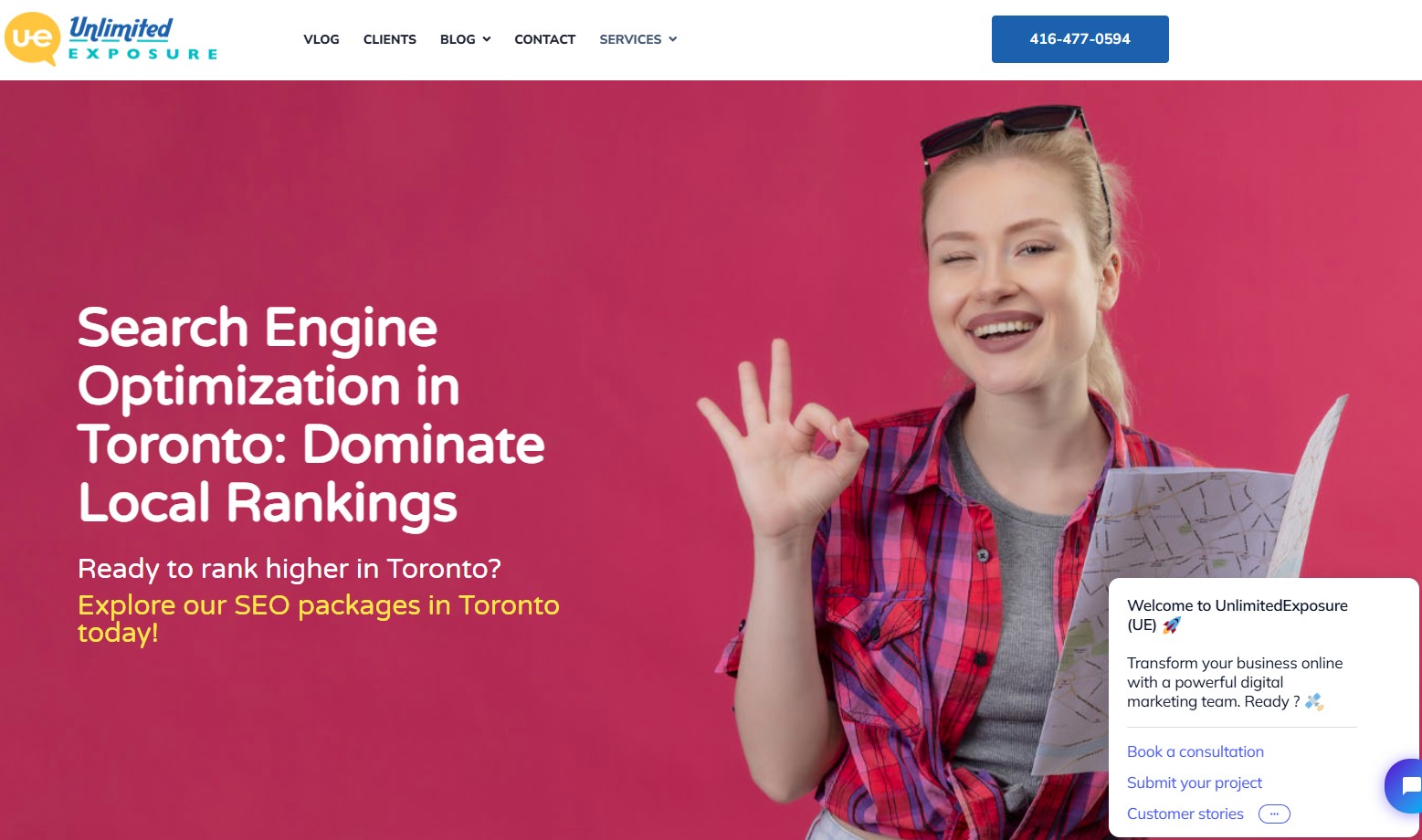
Task: Expand the BLOG dropdown chevron
Action: click(487, 39)
